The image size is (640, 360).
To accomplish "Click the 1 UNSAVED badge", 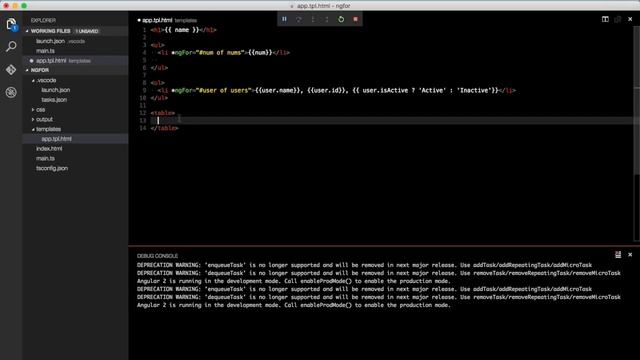I will 87,31.
